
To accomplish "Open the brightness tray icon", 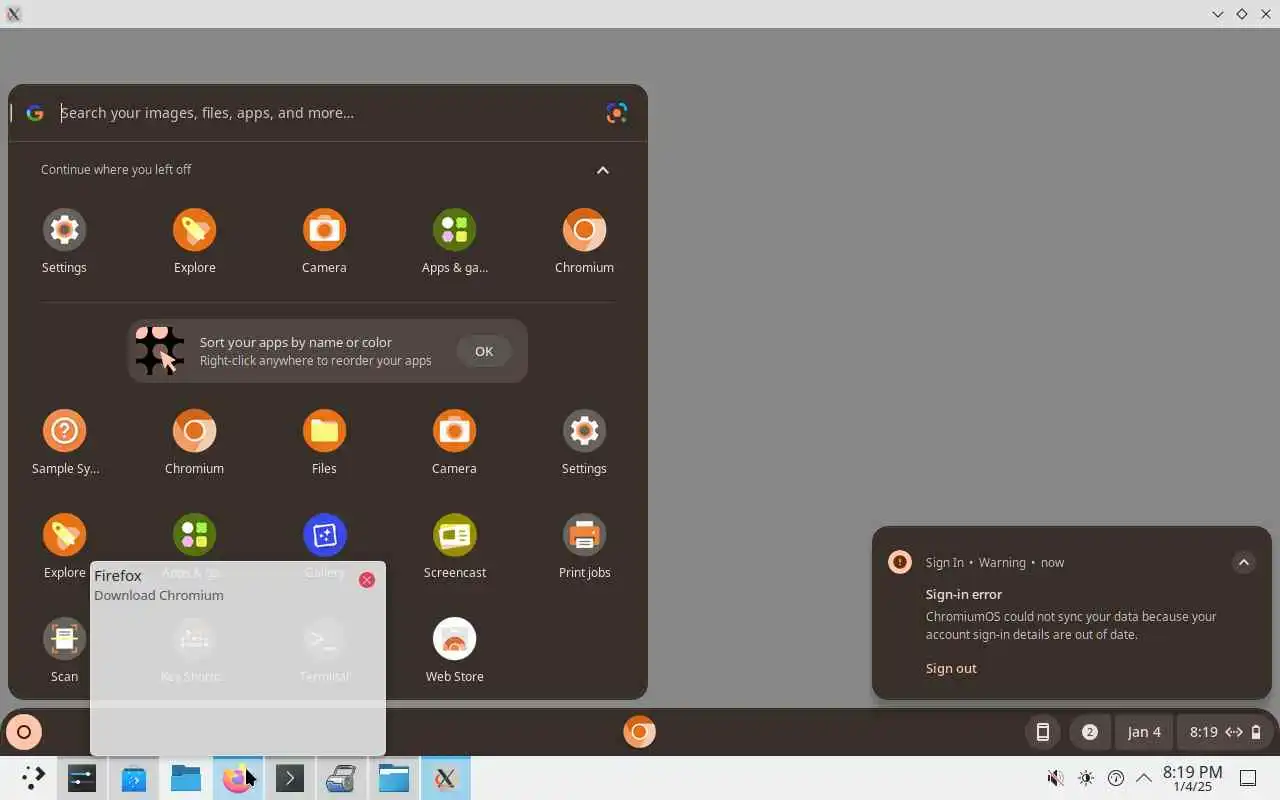I will 1086,778.
